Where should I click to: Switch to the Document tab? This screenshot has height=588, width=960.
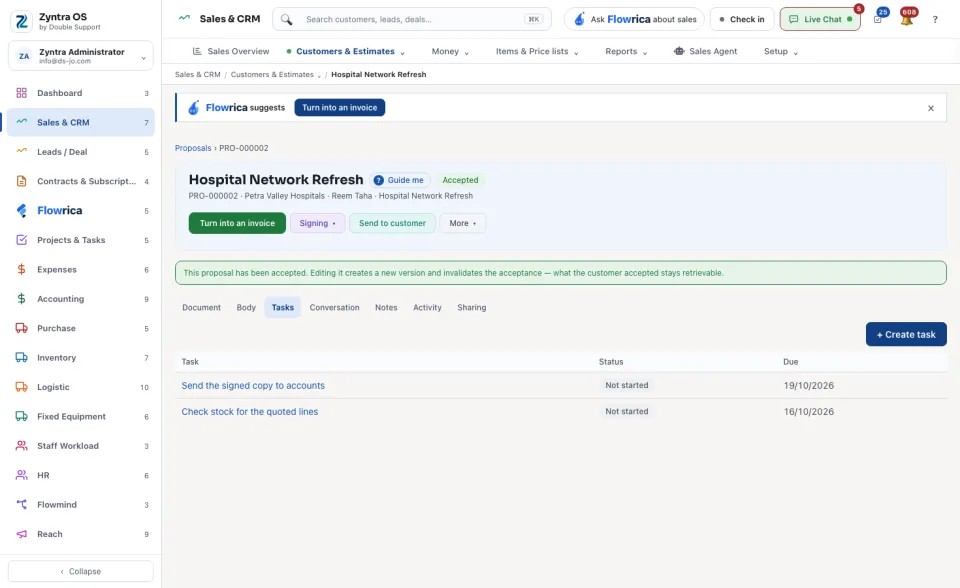pos(201,307)
